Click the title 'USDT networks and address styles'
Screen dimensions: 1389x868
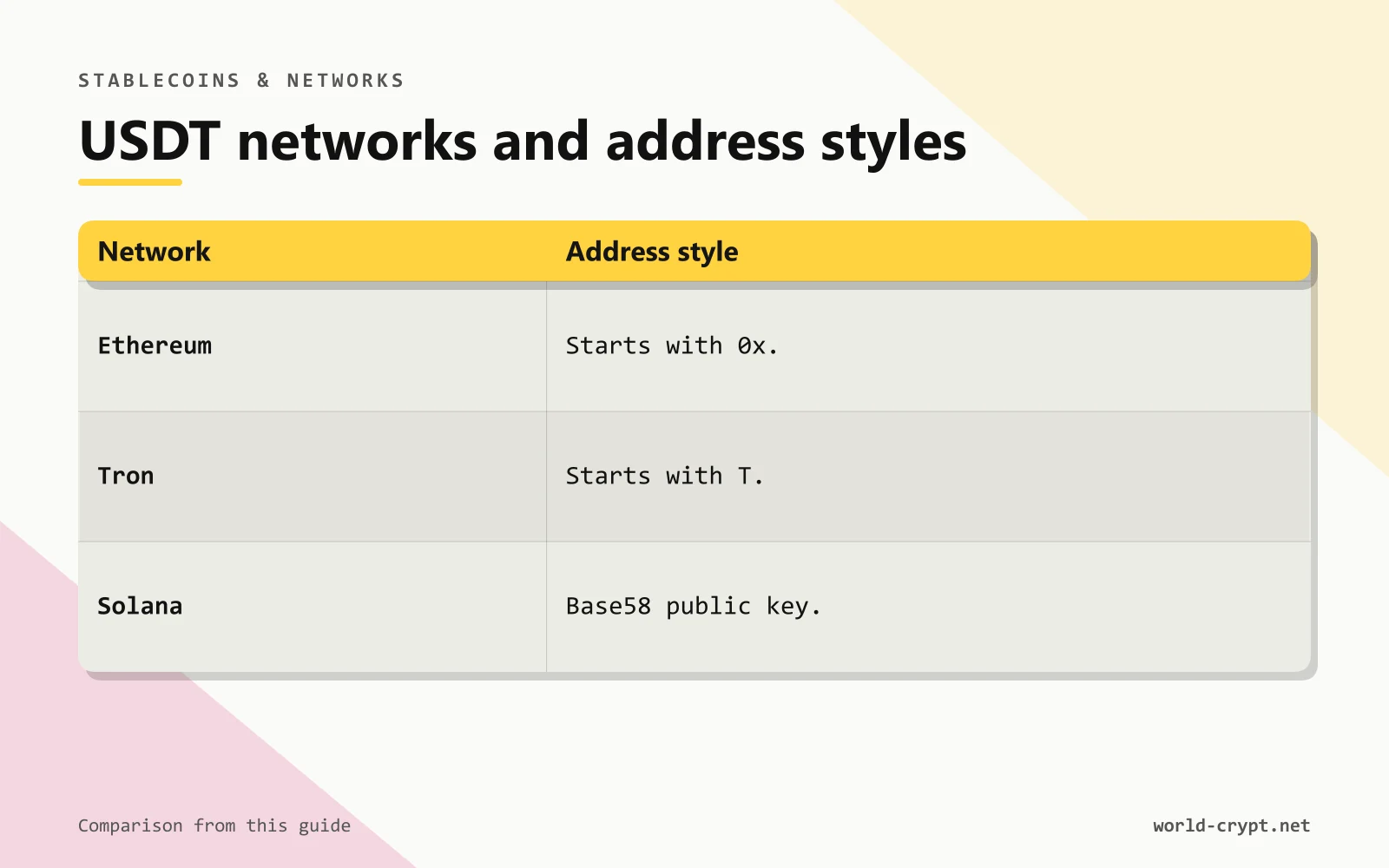click(x=523, y=141)
